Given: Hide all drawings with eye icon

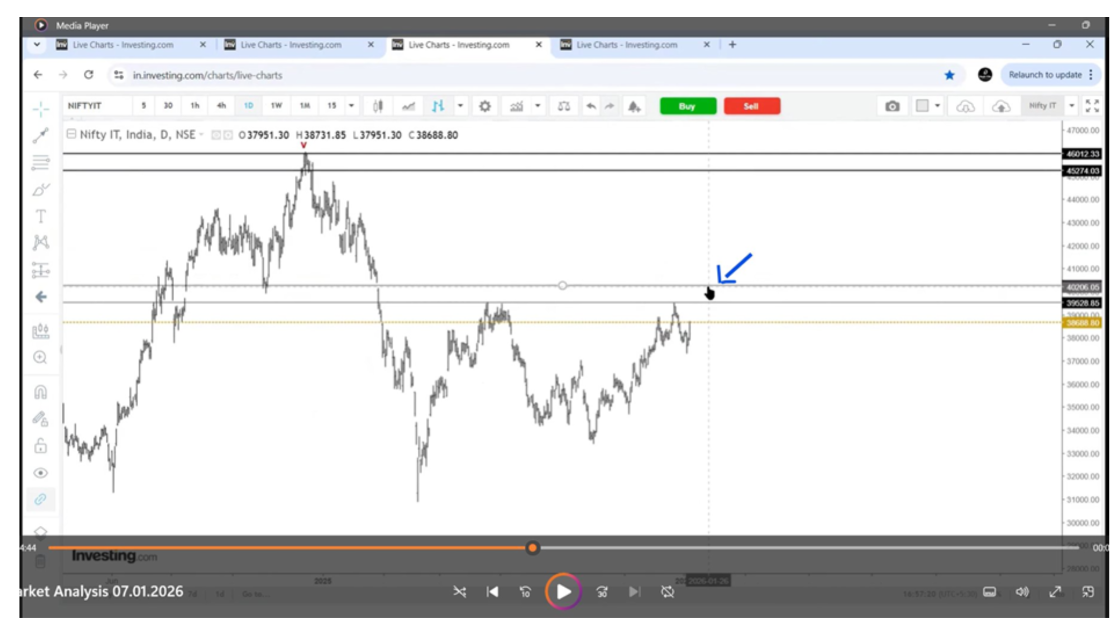Looking at the screenshot, I should click(x=40, y=472).
